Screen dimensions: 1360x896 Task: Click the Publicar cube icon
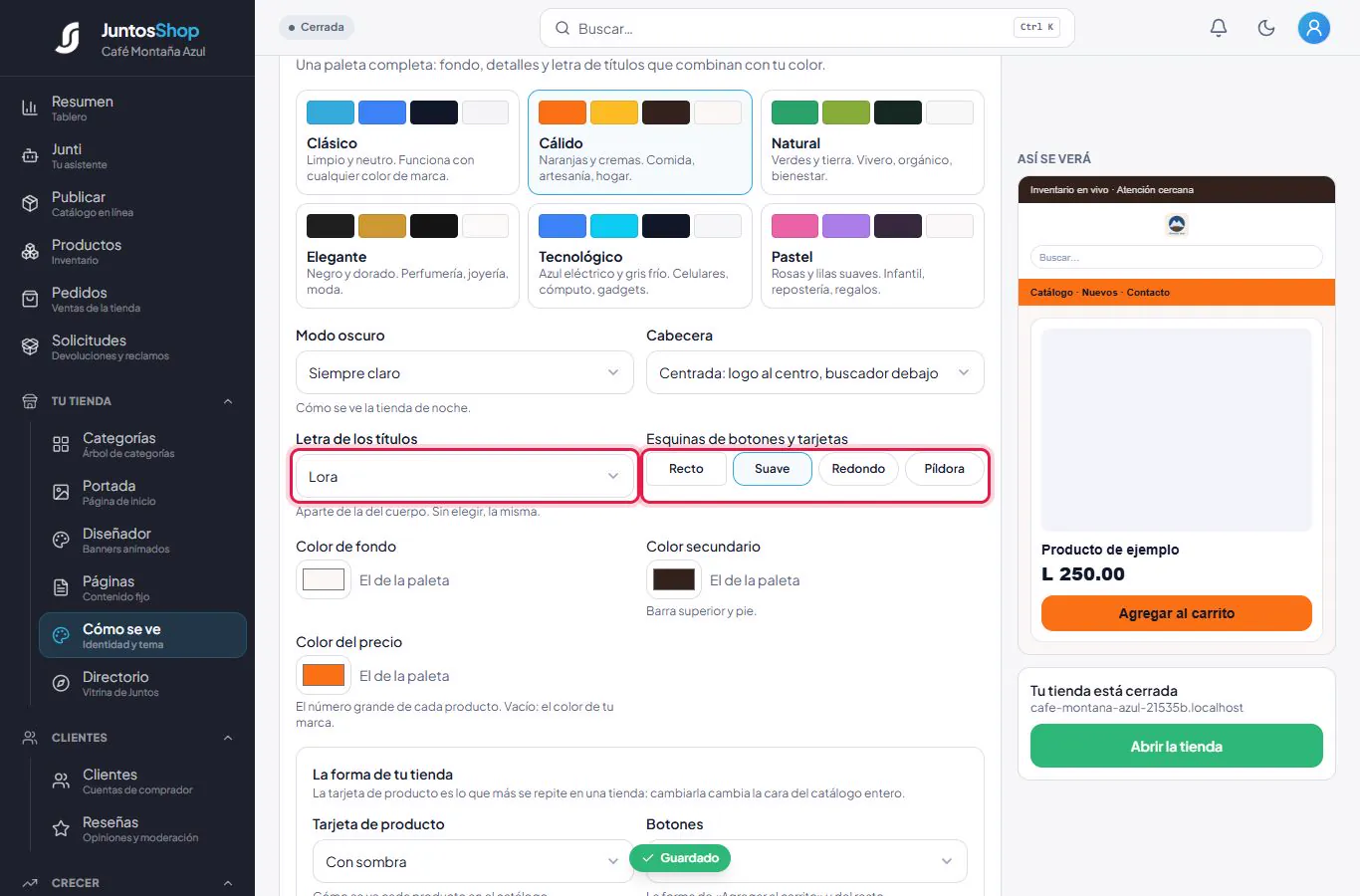30,203
